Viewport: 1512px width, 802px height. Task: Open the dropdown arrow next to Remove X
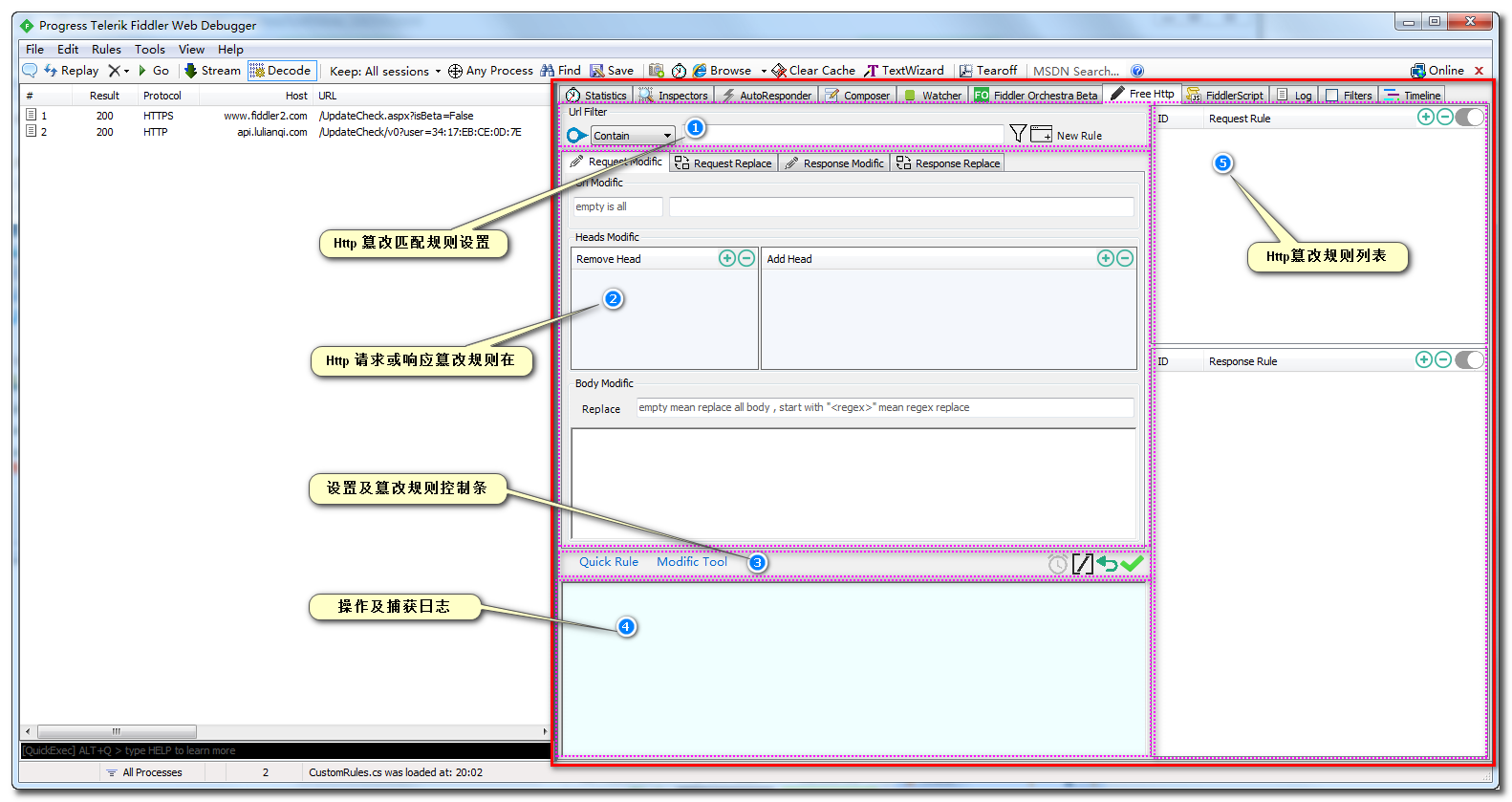[x=126, y=71]
